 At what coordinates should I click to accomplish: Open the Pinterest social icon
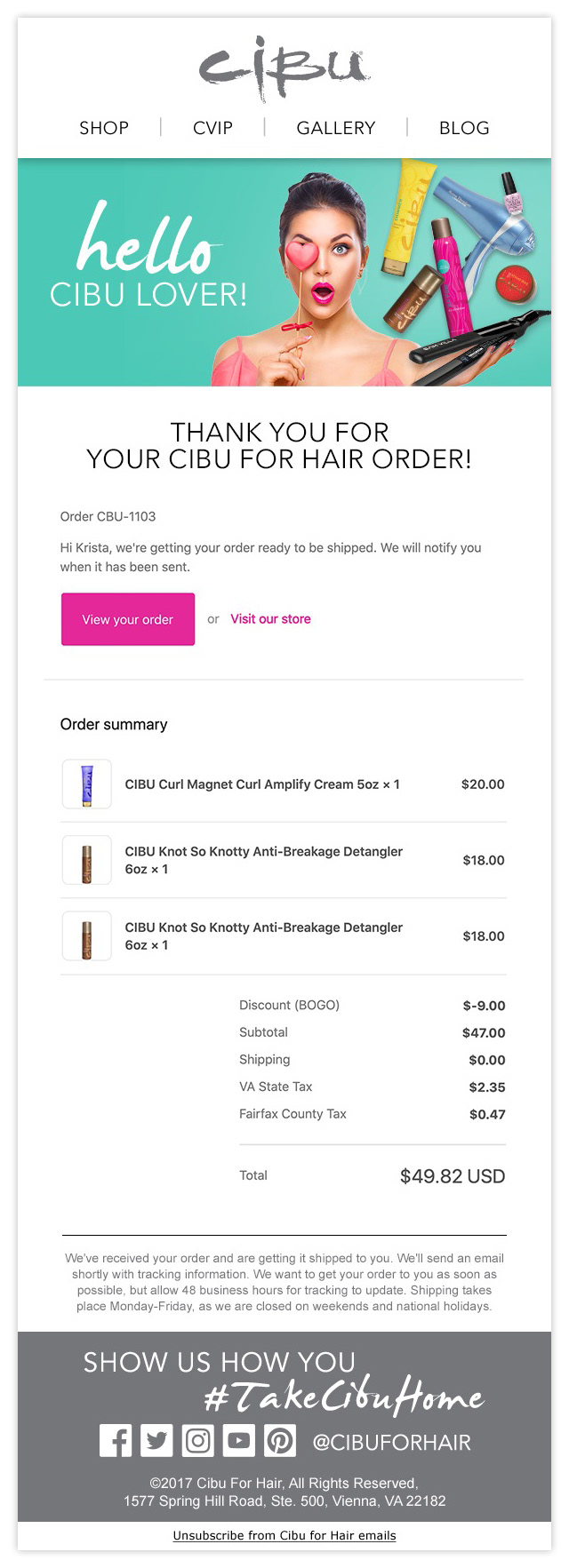point(279,1440)
